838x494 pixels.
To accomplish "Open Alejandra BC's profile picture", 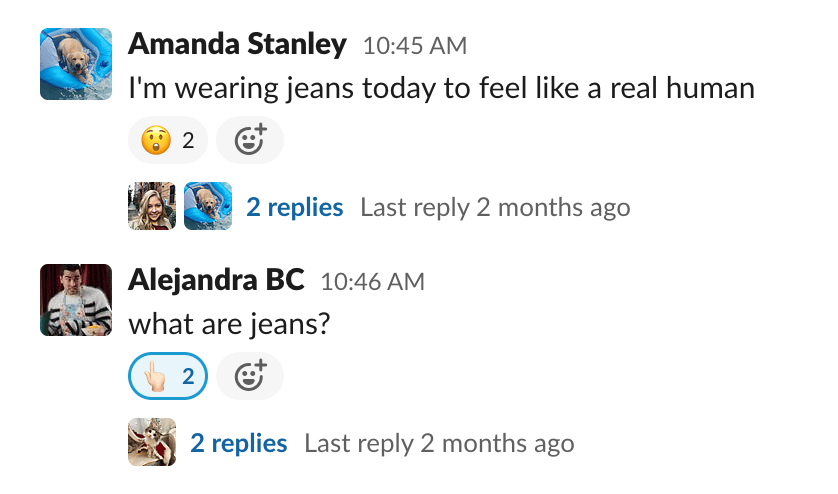I will click(x=76, y=300).
